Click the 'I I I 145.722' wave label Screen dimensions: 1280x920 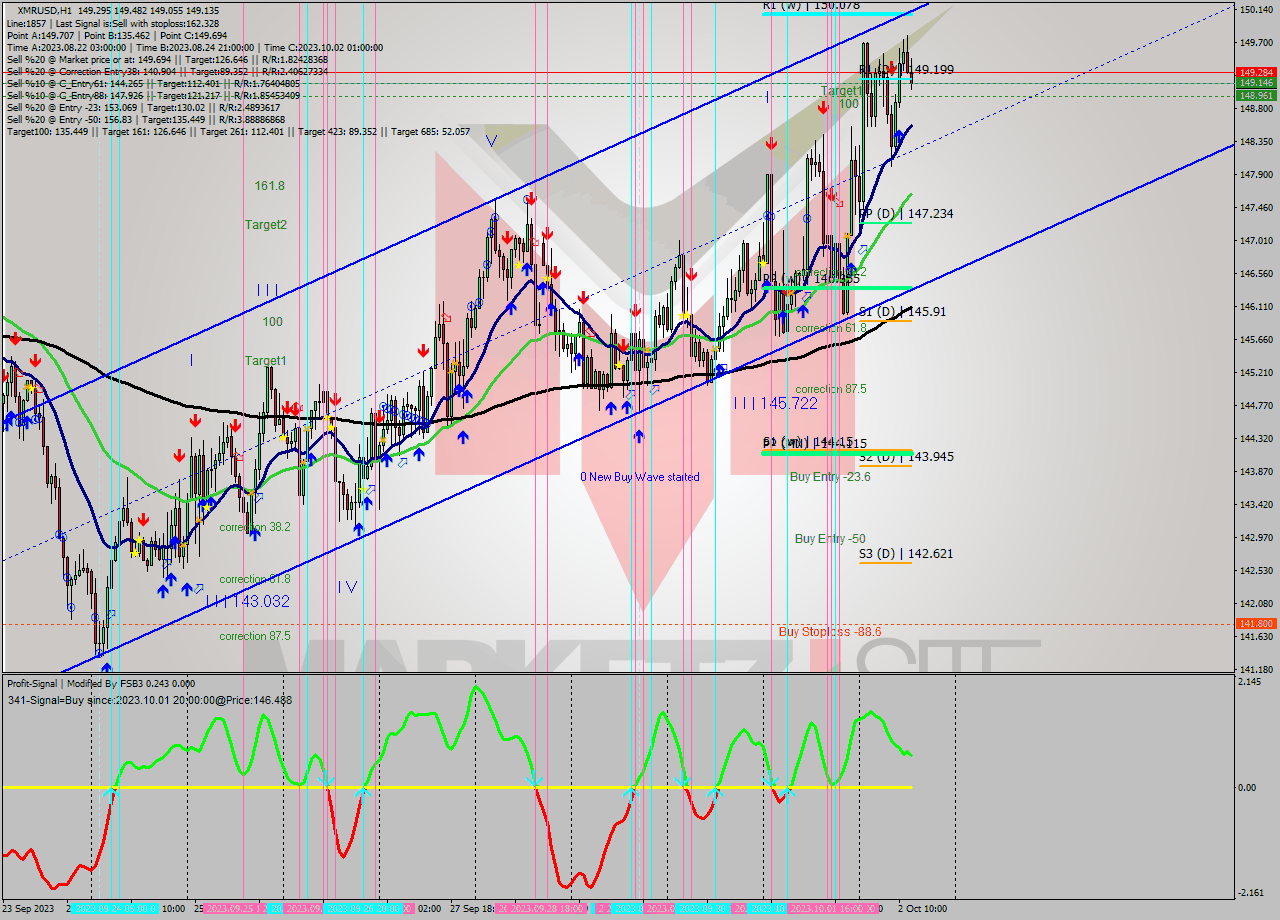pyautogui.click(x=776, y=403)
